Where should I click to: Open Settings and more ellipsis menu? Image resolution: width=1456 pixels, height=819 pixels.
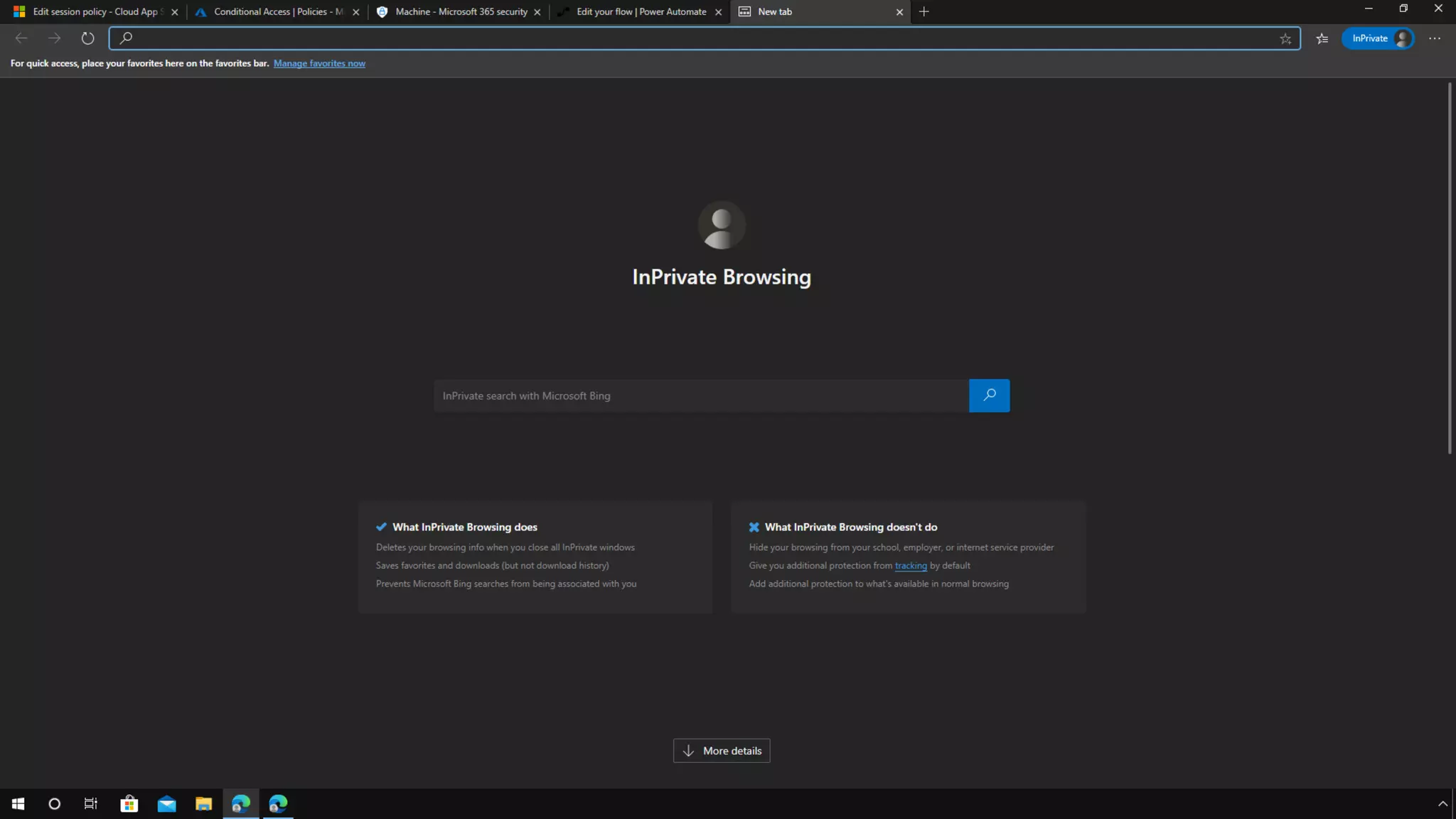click(1435, 38)
